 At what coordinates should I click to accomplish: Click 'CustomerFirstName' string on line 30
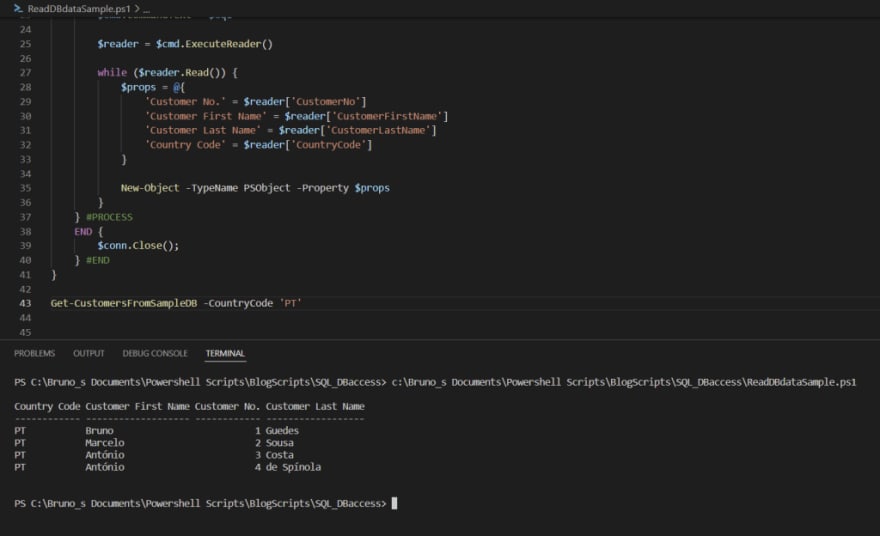387,116
